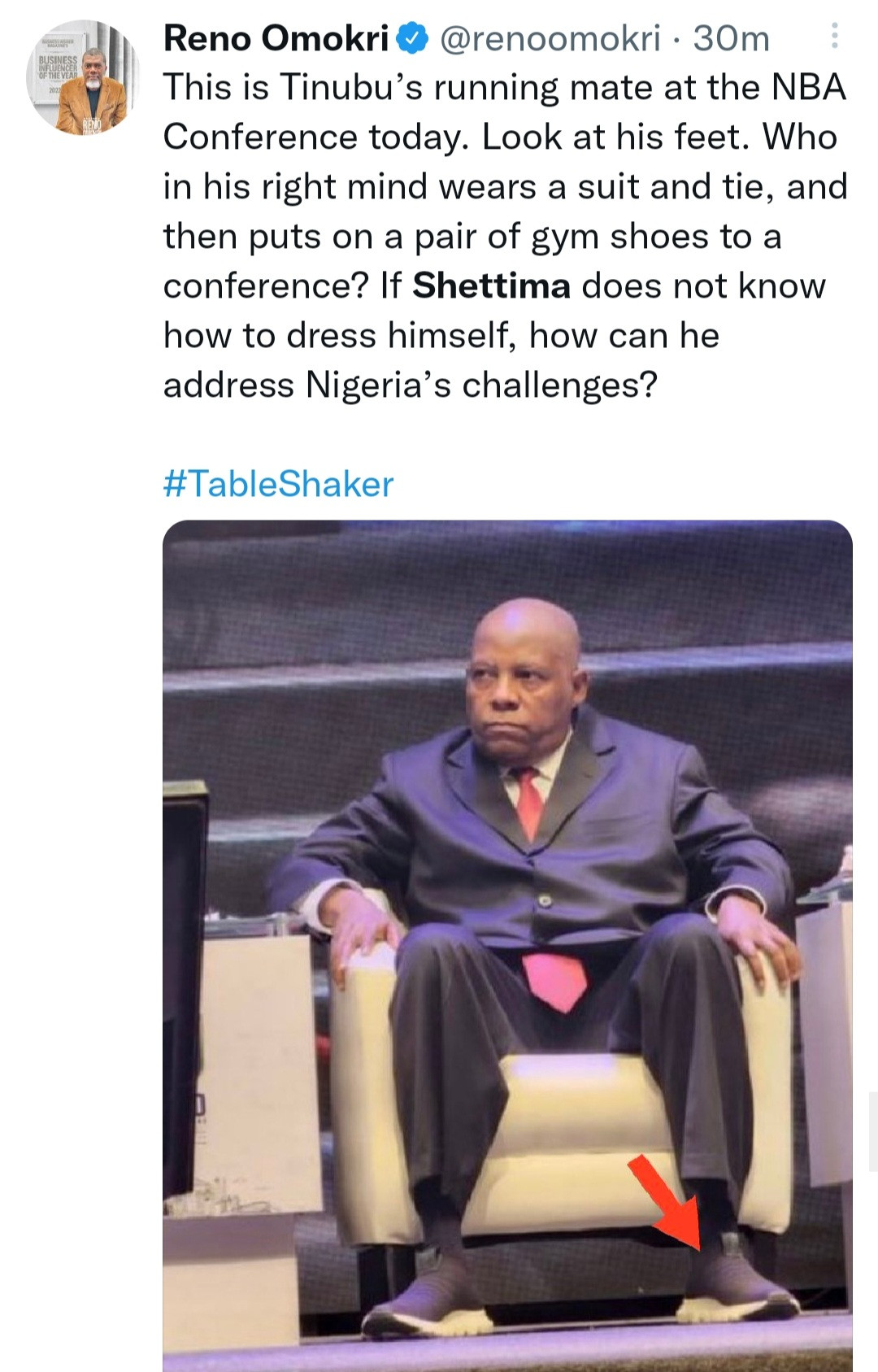
Task: Click the 30m tweet timestamp
Action: coord(731,38)
